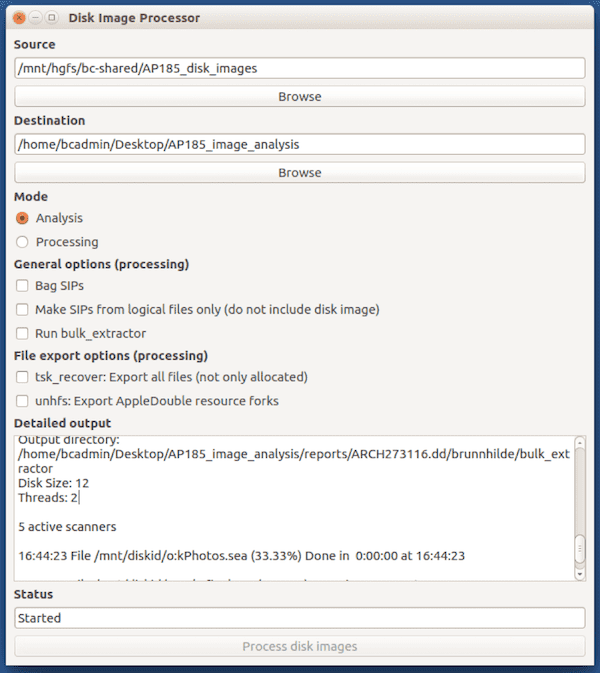Click into the Source path input field

(300, 68)
